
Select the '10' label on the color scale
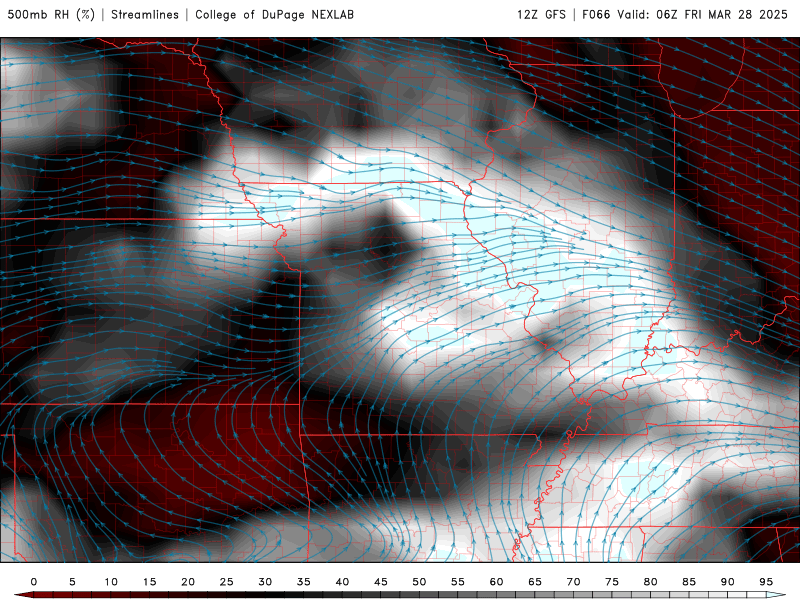(x=111, y=582)
